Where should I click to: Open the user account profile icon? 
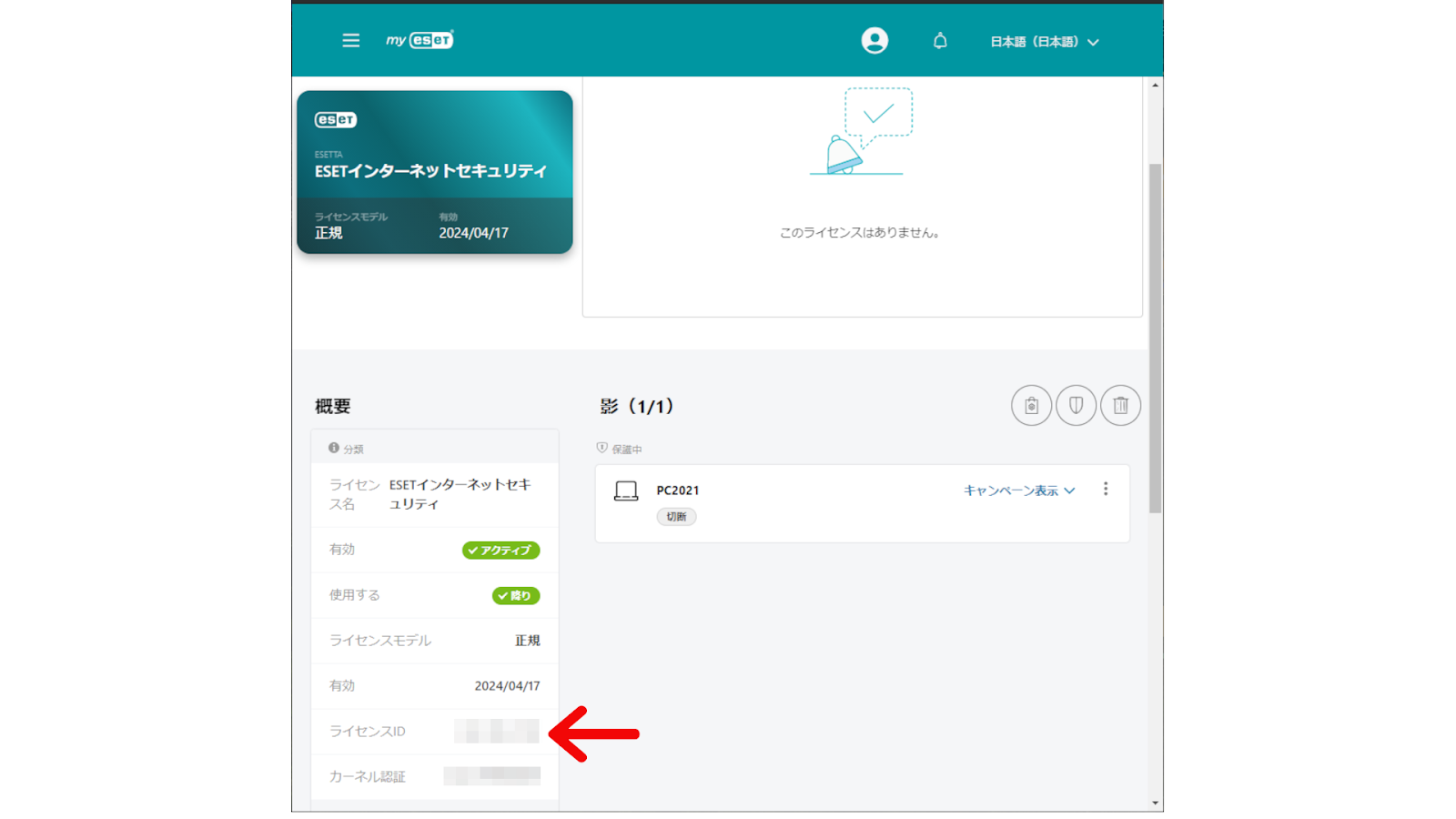[x=875, y=40]
